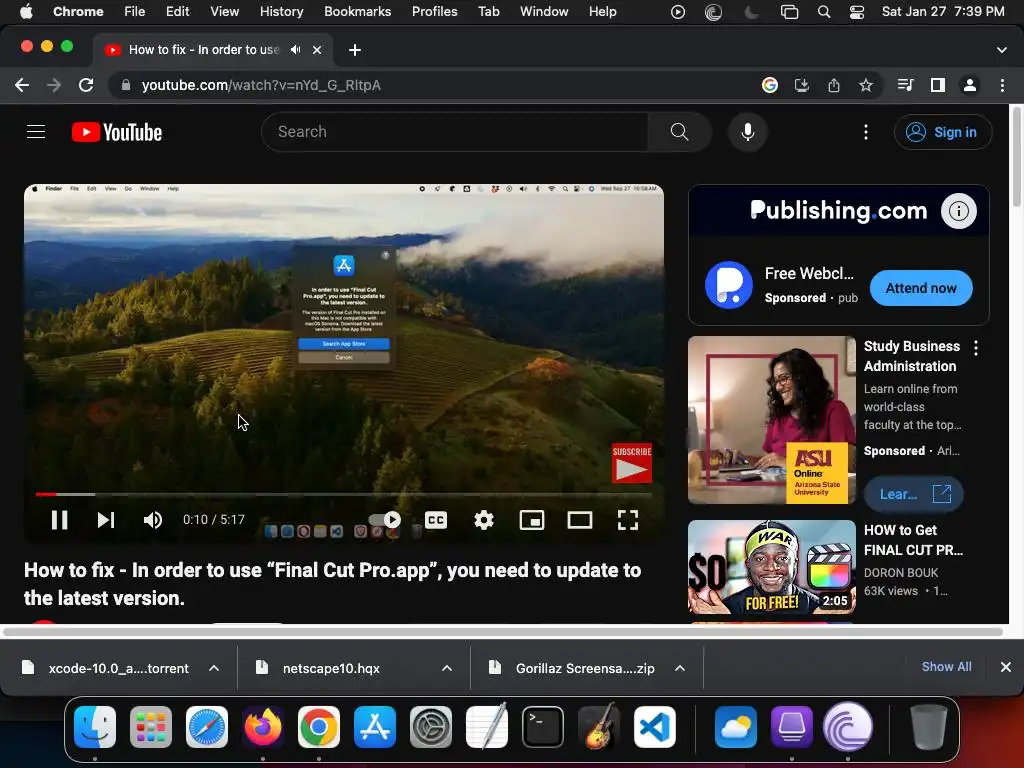
Task: Start voice search with microphone
Action: tap(748, 132)
